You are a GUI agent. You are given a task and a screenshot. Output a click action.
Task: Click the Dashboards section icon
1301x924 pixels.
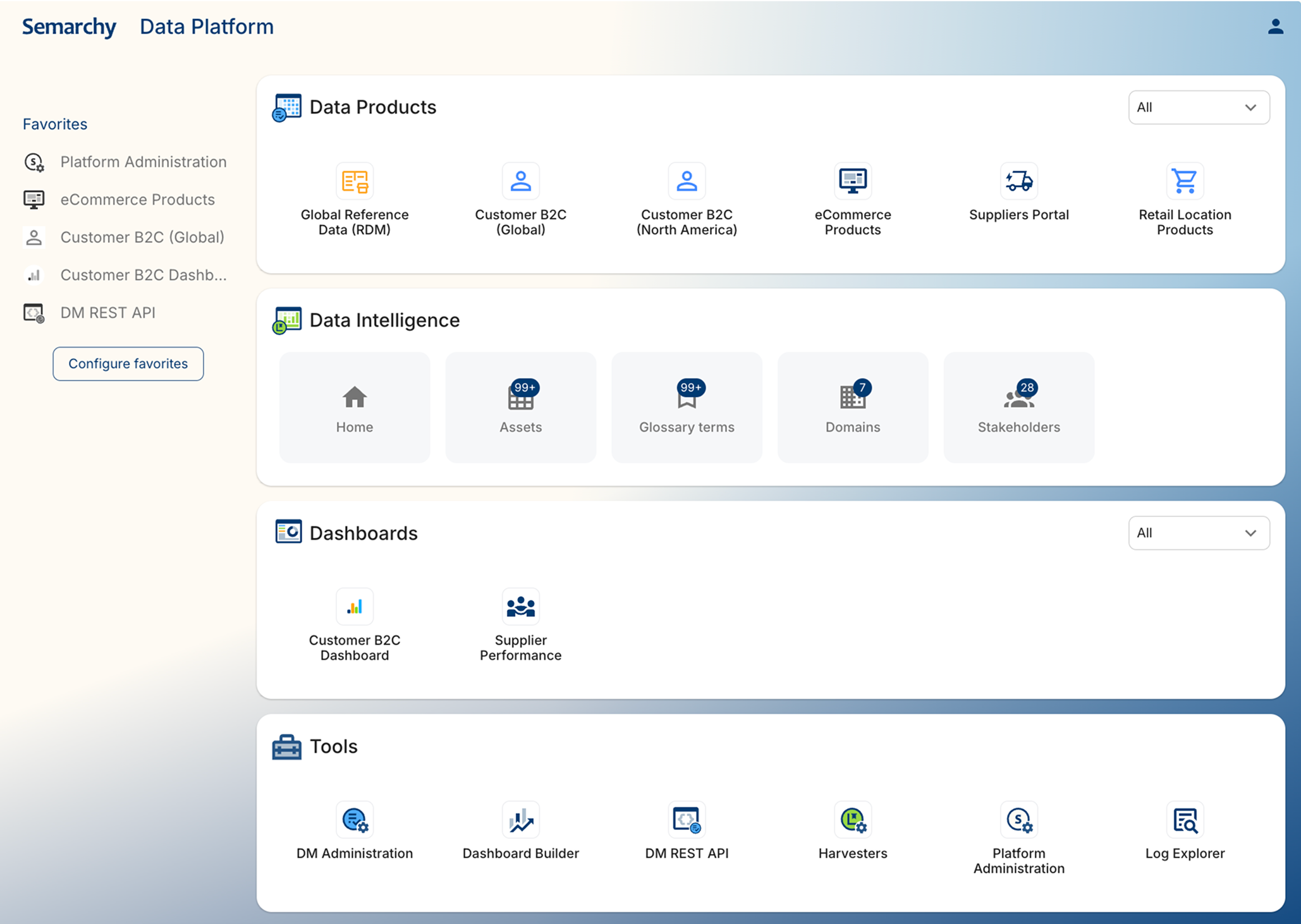tap(288, 532)
